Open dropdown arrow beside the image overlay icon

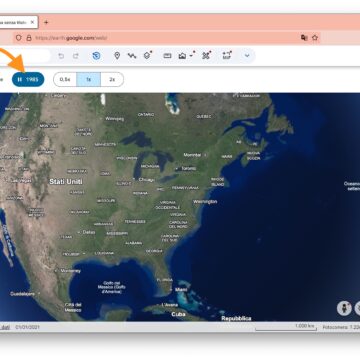pyautogui.click(x=191, y=56)
